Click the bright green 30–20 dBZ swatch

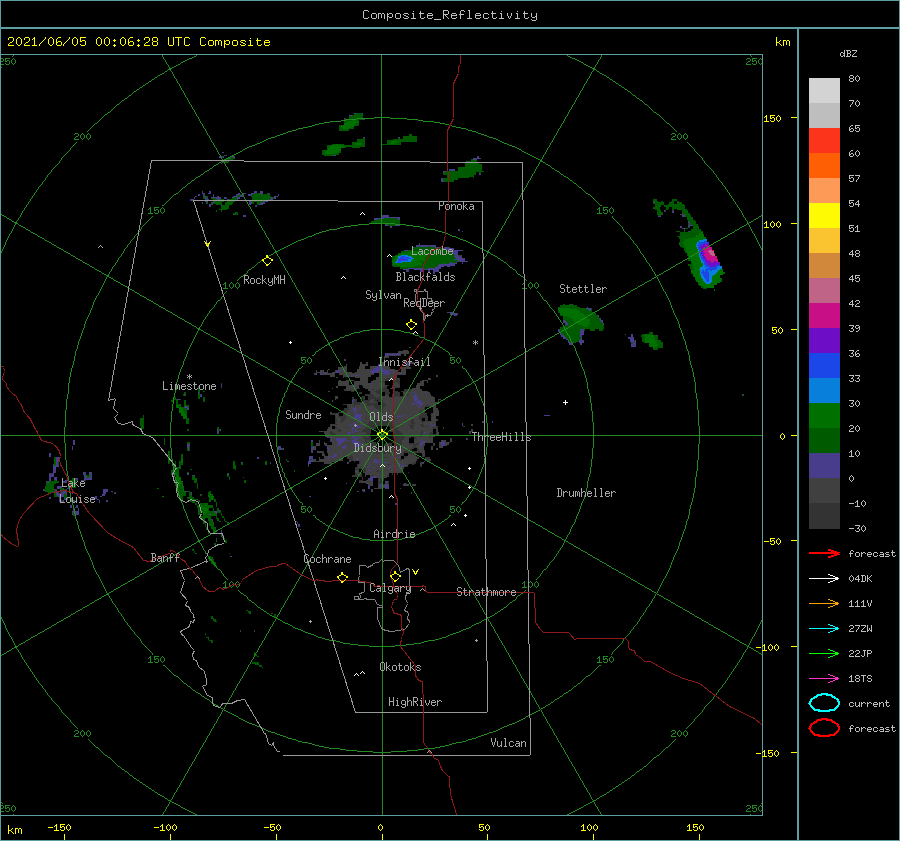824,416
